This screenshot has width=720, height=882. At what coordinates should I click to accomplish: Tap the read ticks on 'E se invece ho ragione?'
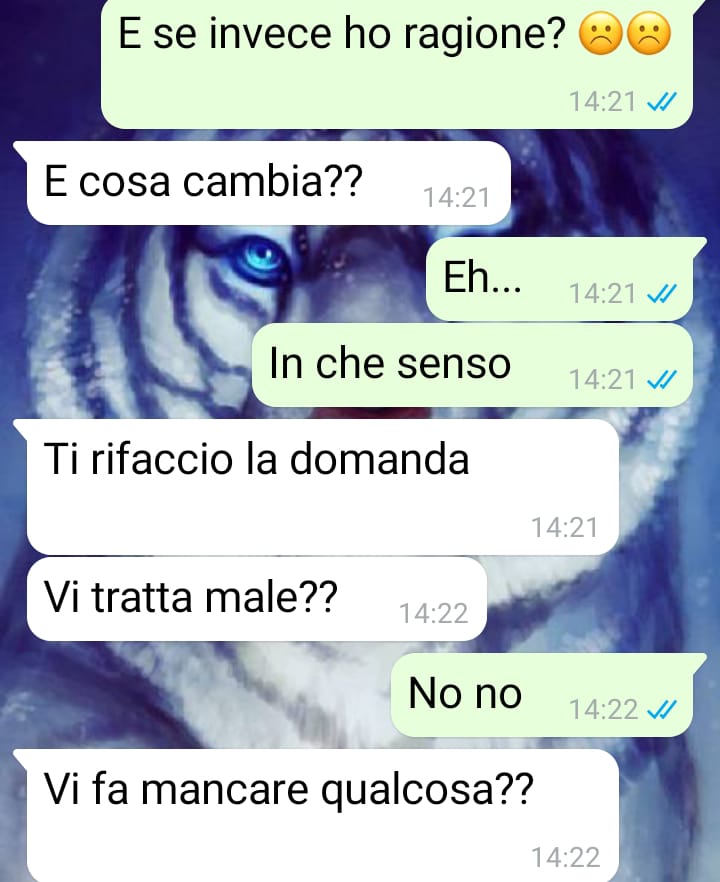pyautogui.click(x=662, y=102)
